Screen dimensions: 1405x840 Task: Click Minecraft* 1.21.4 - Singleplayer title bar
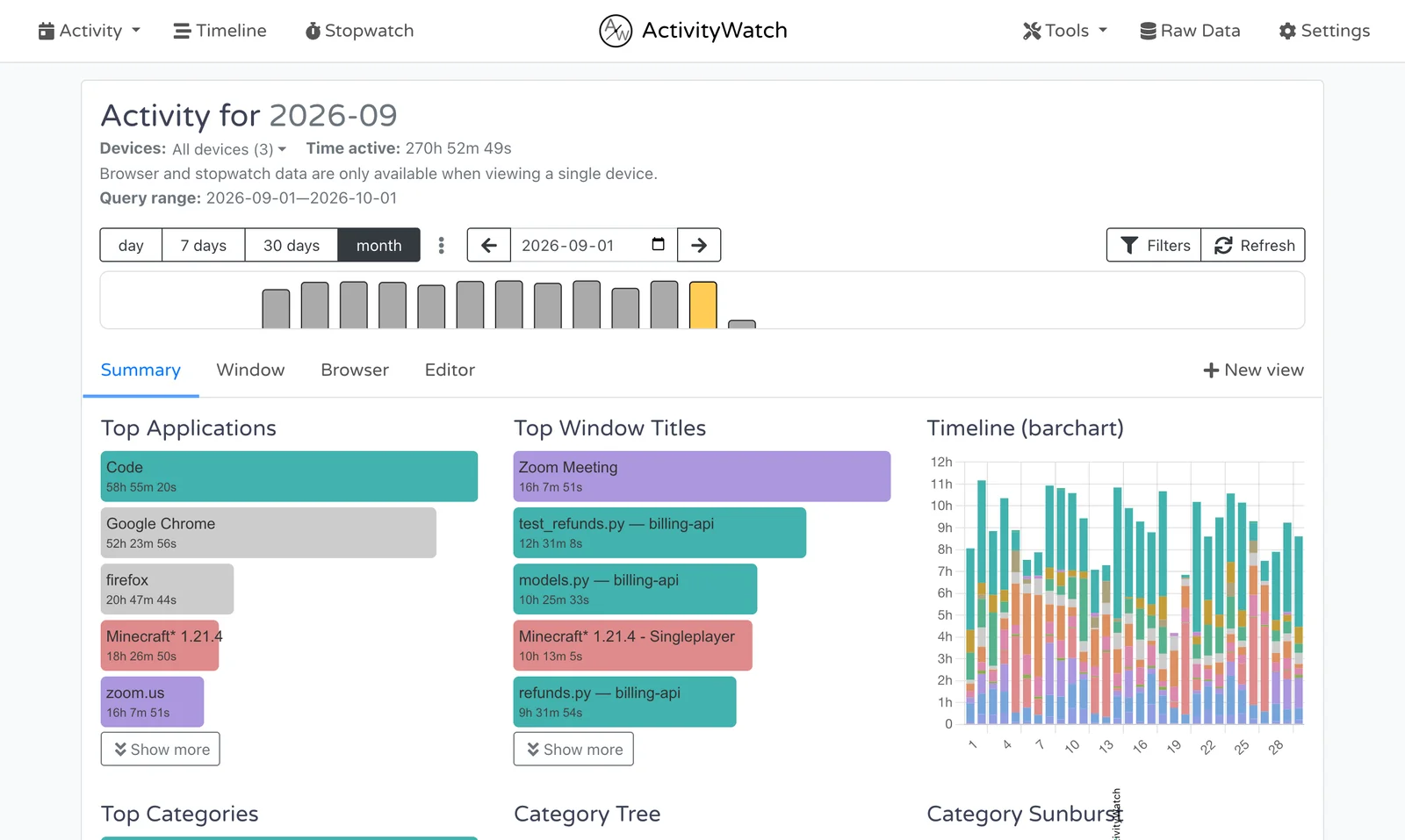[633, 645]
